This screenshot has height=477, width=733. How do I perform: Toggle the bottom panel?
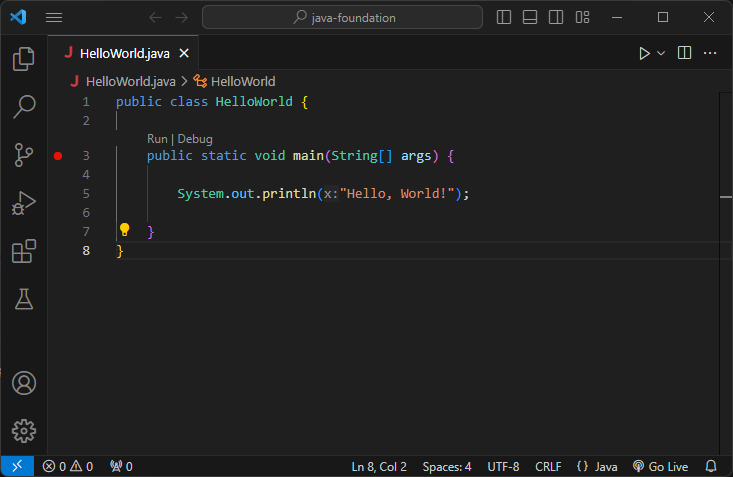point(530,17)
